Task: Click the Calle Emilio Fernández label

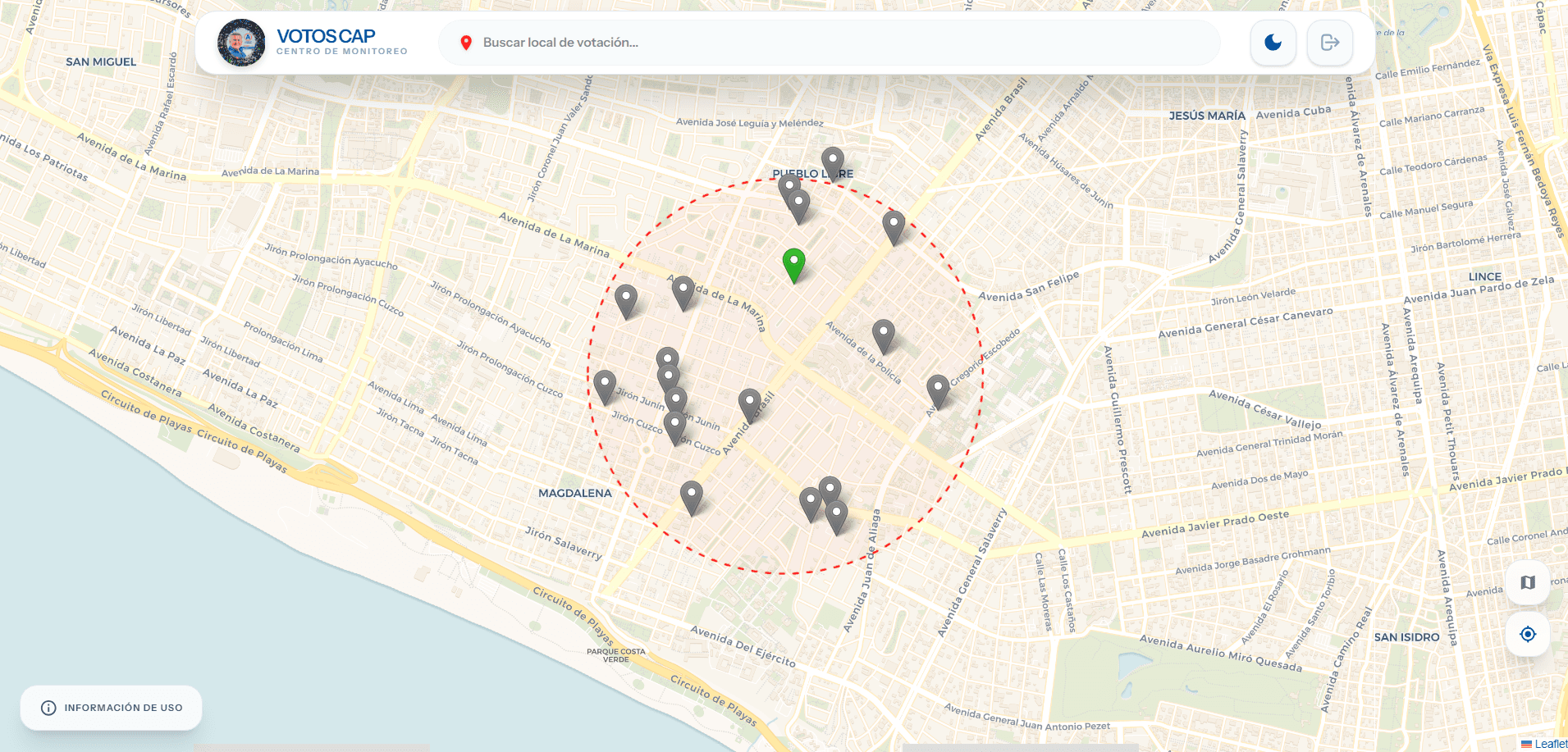Action: click(x=1428, y=69)
